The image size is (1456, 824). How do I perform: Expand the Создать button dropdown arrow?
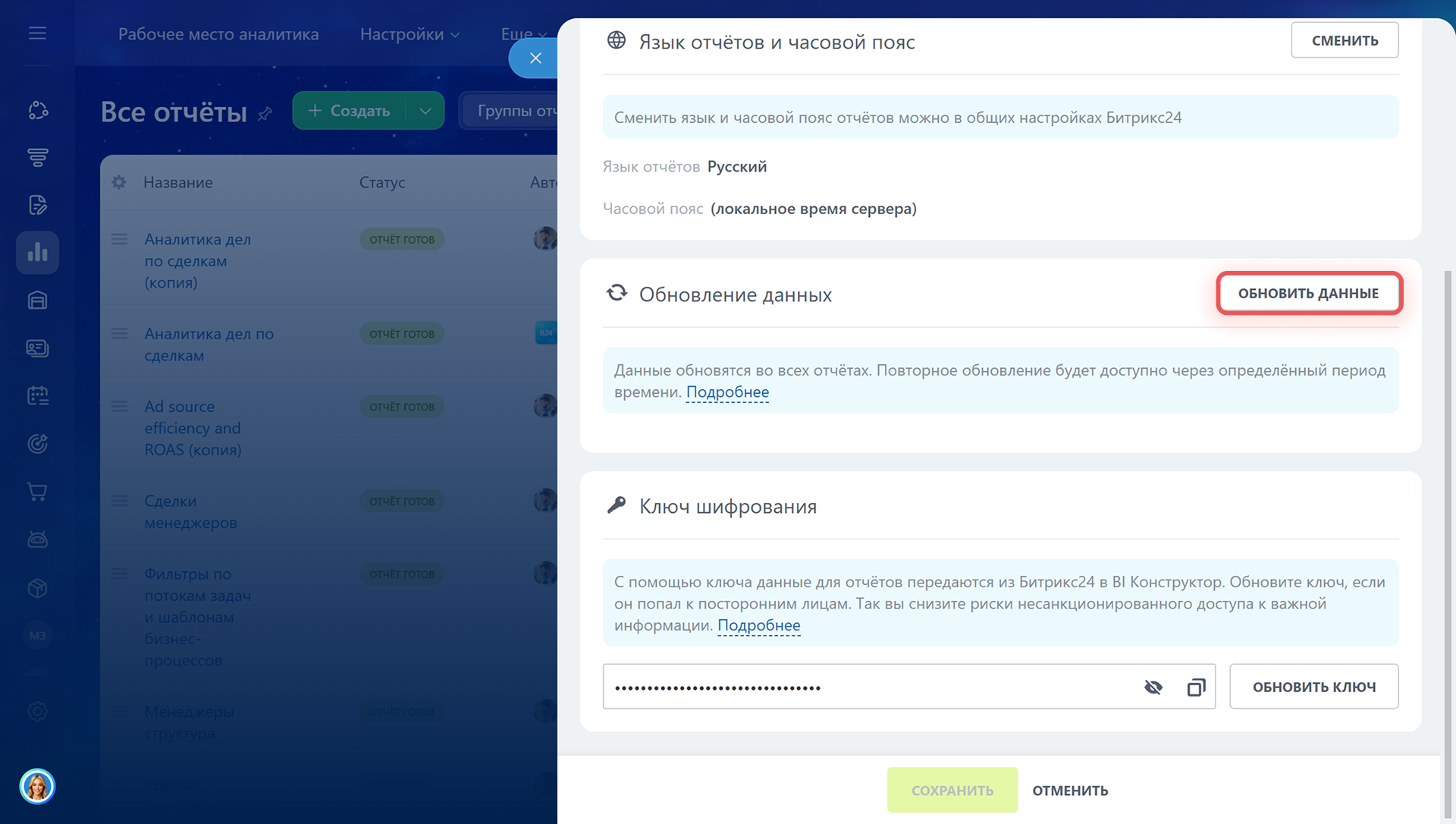[425, 111]
